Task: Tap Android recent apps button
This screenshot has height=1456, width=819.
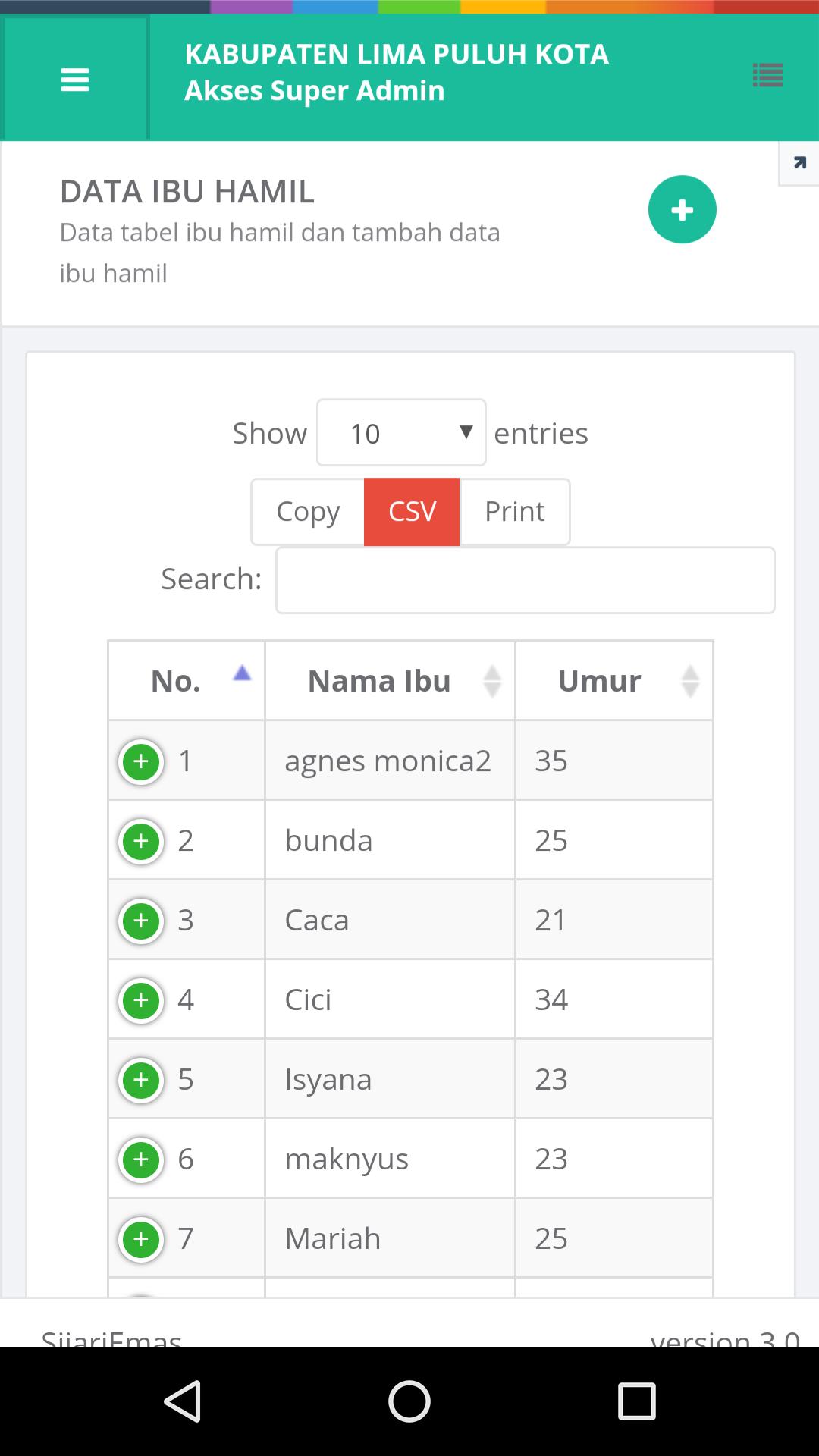Action: point(636,1401)
